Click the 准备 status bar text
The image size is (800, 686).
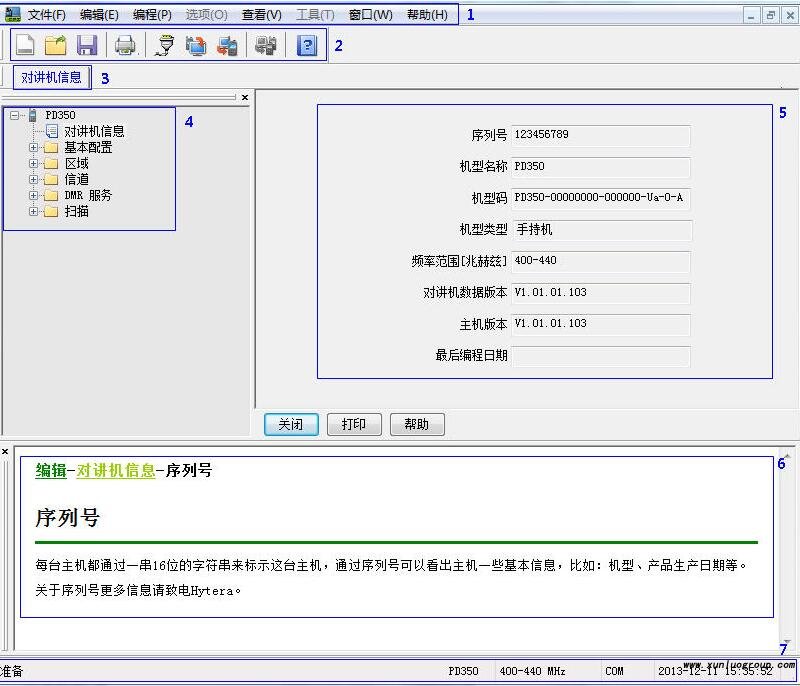pyautogui.click(x=12, y=671)
